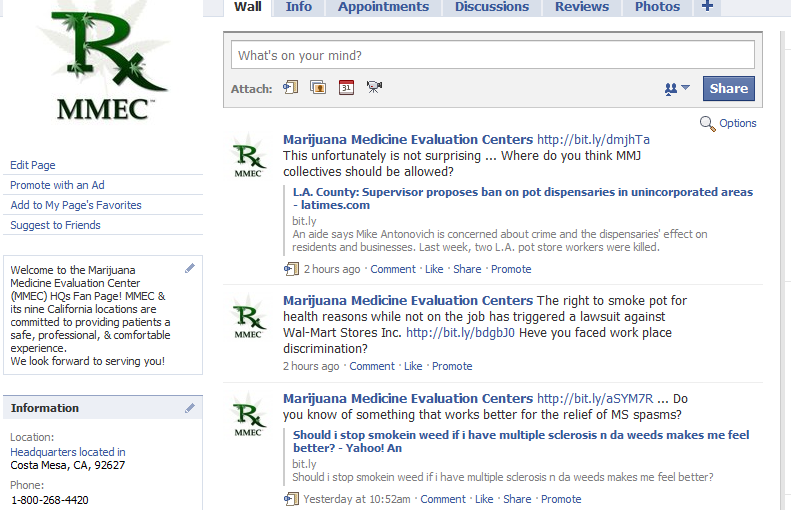
Task: Click the attach link icon
Action: (290, 88)
